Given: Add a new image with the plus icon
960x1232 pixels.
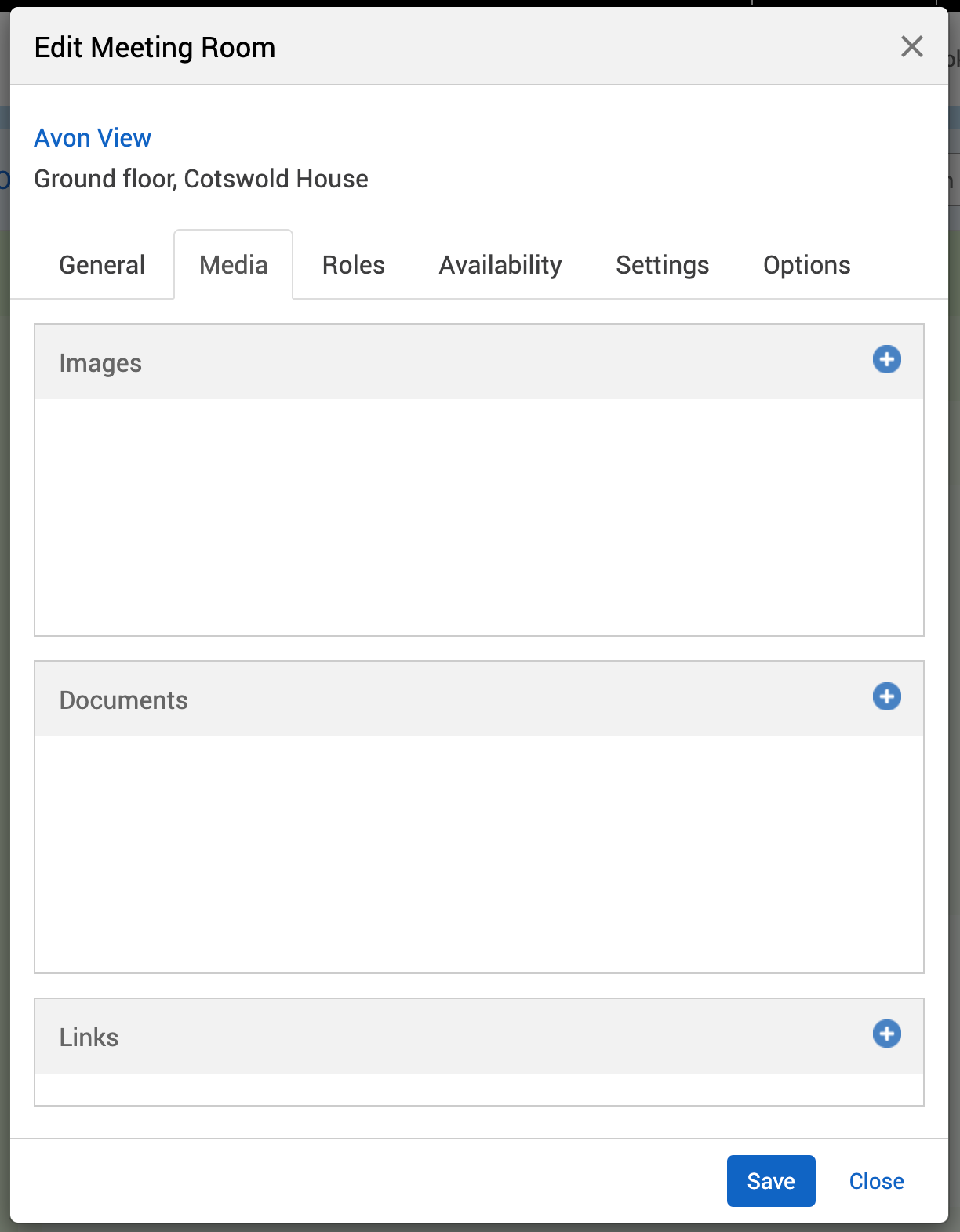Looking at the screenshot, I should (886, 360).
